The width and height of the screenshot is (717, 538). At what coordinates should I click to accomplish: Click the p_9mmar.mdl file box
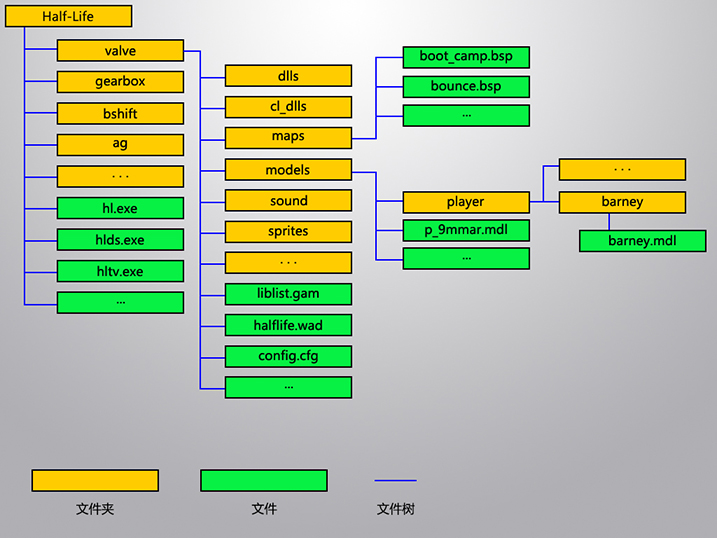pyautogui.click(x=466, y=230)
